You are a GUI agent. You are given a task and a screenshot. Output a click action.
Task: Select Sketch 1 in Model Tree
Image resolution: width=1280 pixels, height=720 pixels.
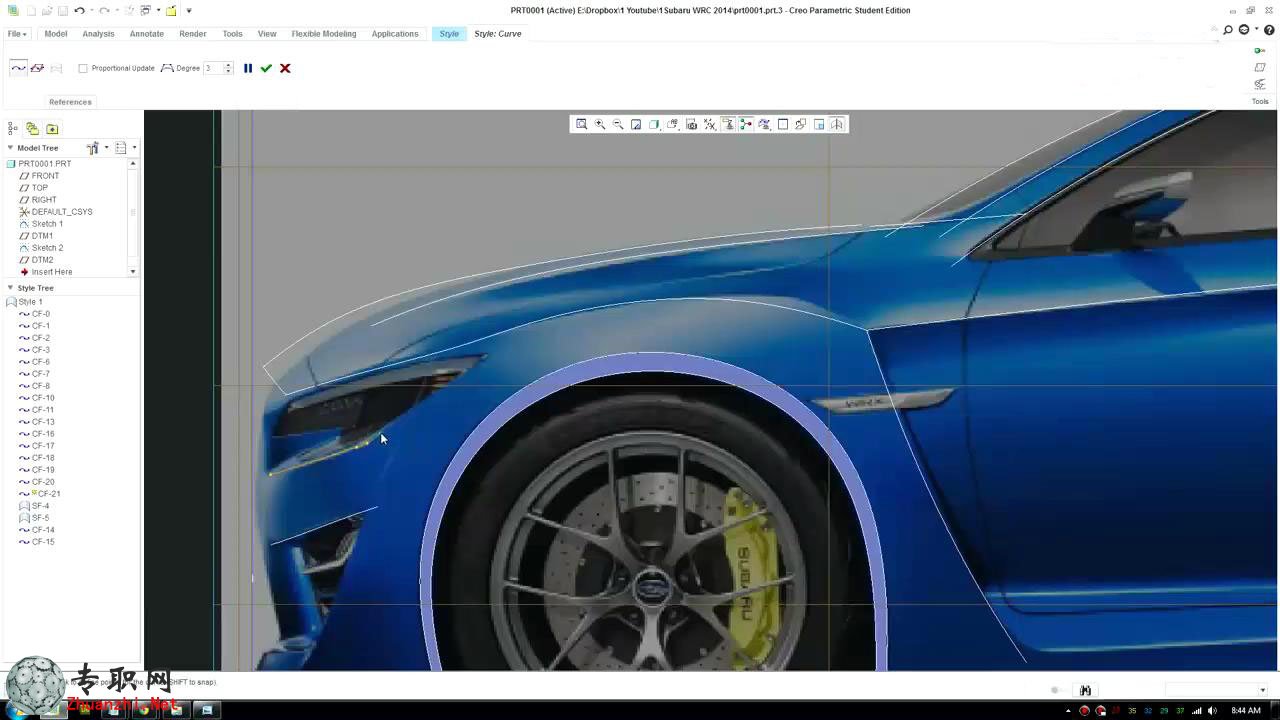(x=47, y=224)
